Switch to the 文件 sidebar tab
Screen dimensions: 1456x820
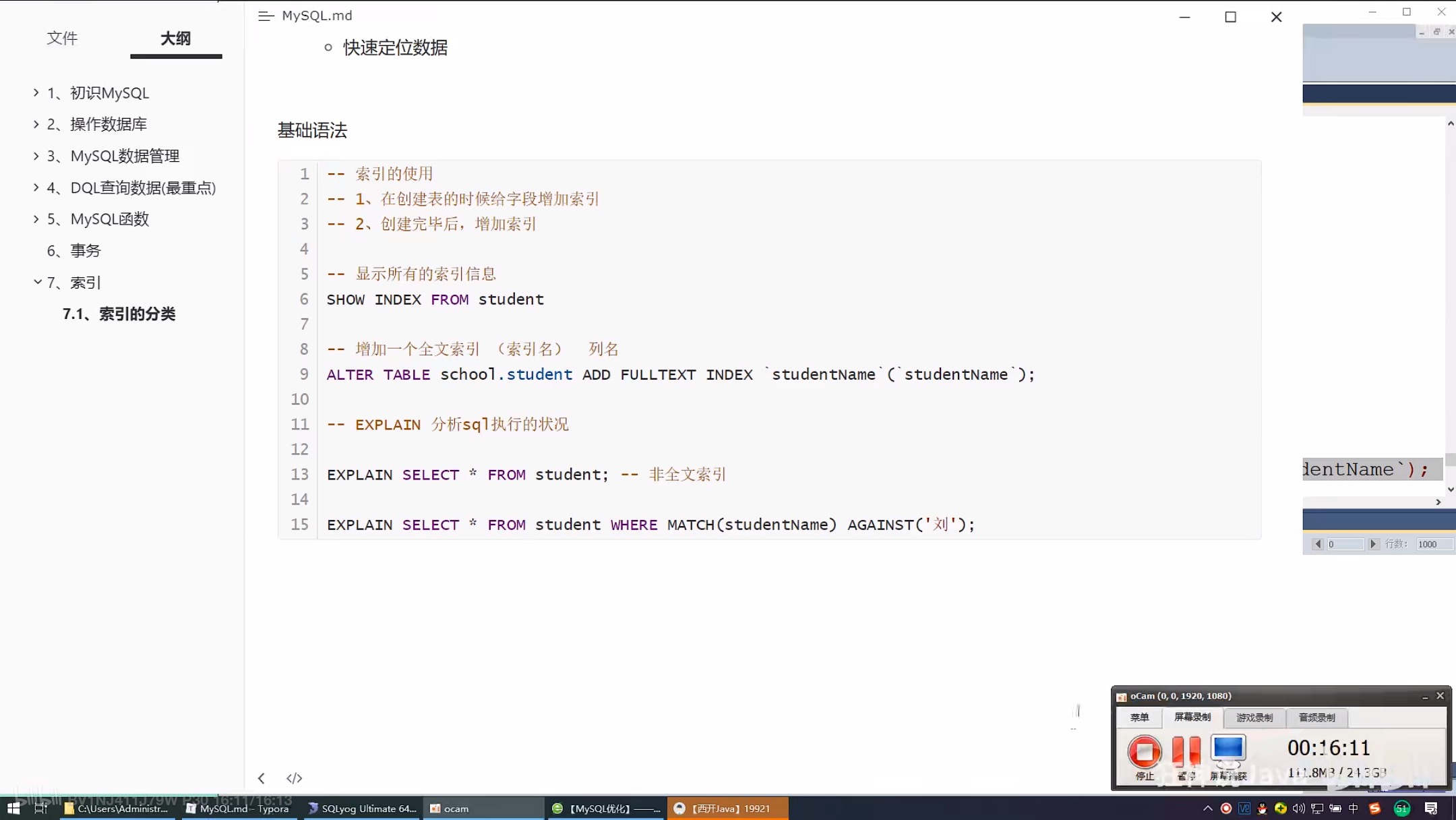pyautogui.click(x=62, y=38)
